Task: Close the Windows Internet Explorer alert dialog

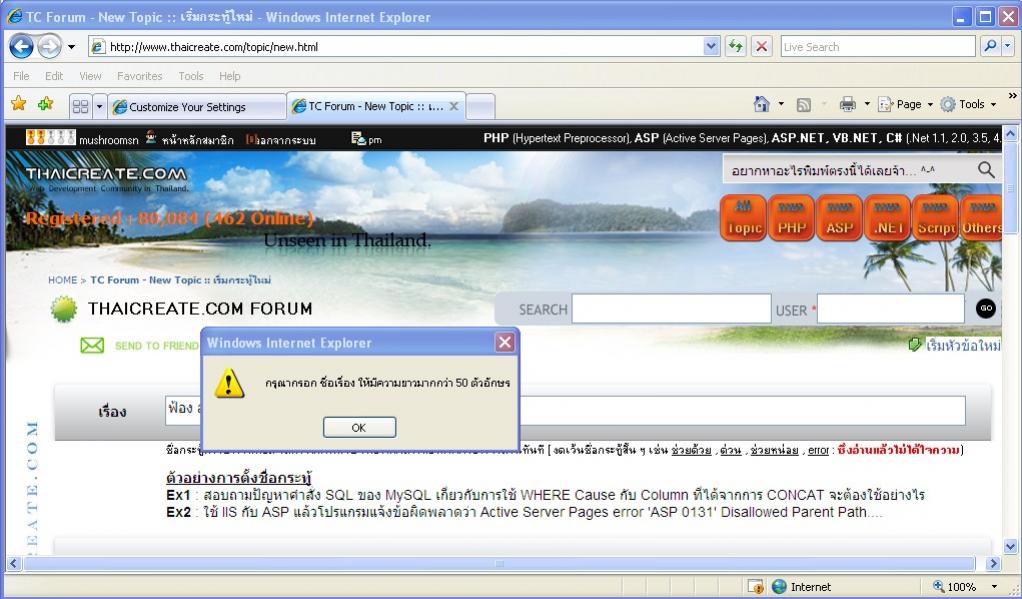Action: [504, 342]
